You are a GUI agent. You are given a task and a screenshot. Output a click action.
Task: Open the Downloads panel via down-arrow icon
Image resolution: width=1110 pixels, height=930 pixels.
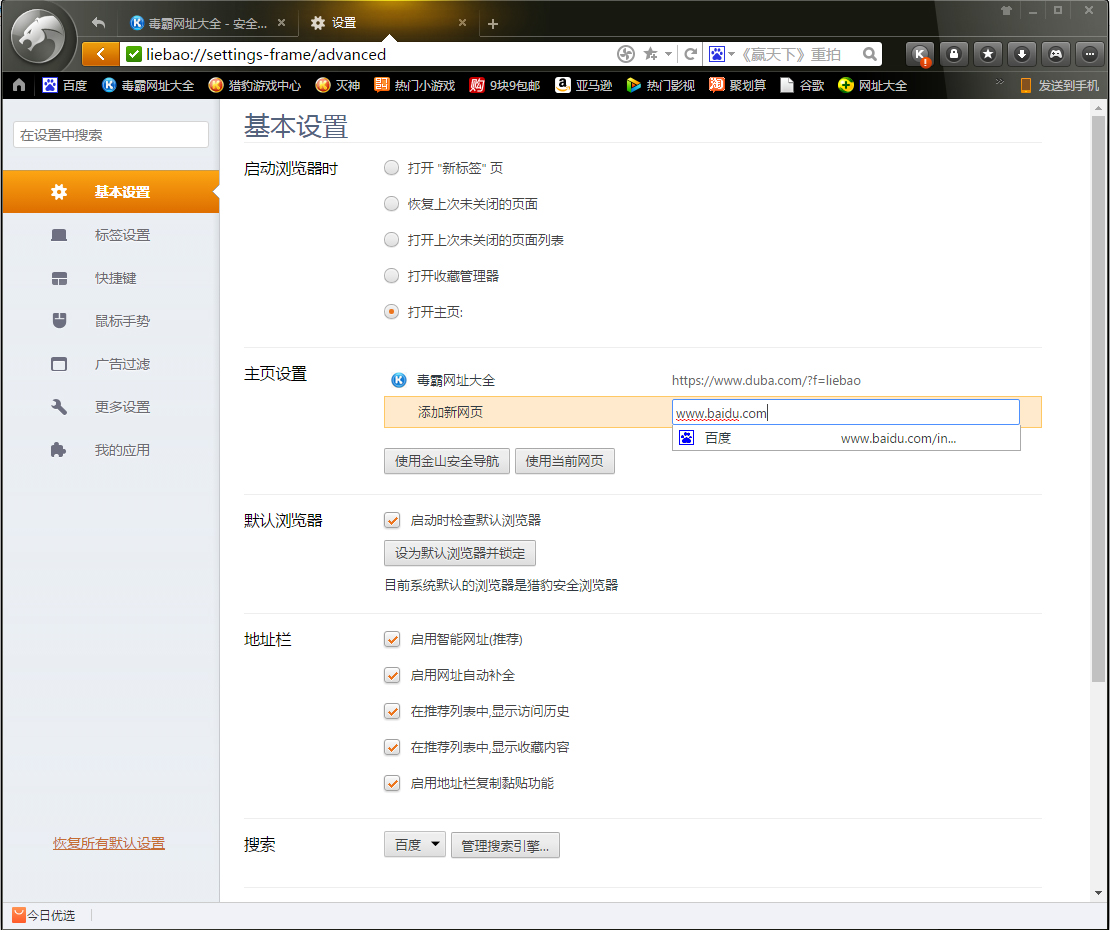[1021, 54]
